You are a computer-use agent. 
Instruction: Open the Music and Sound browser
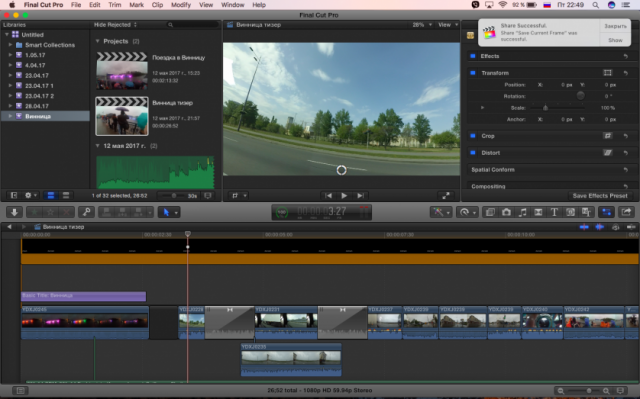pos(522,212)
